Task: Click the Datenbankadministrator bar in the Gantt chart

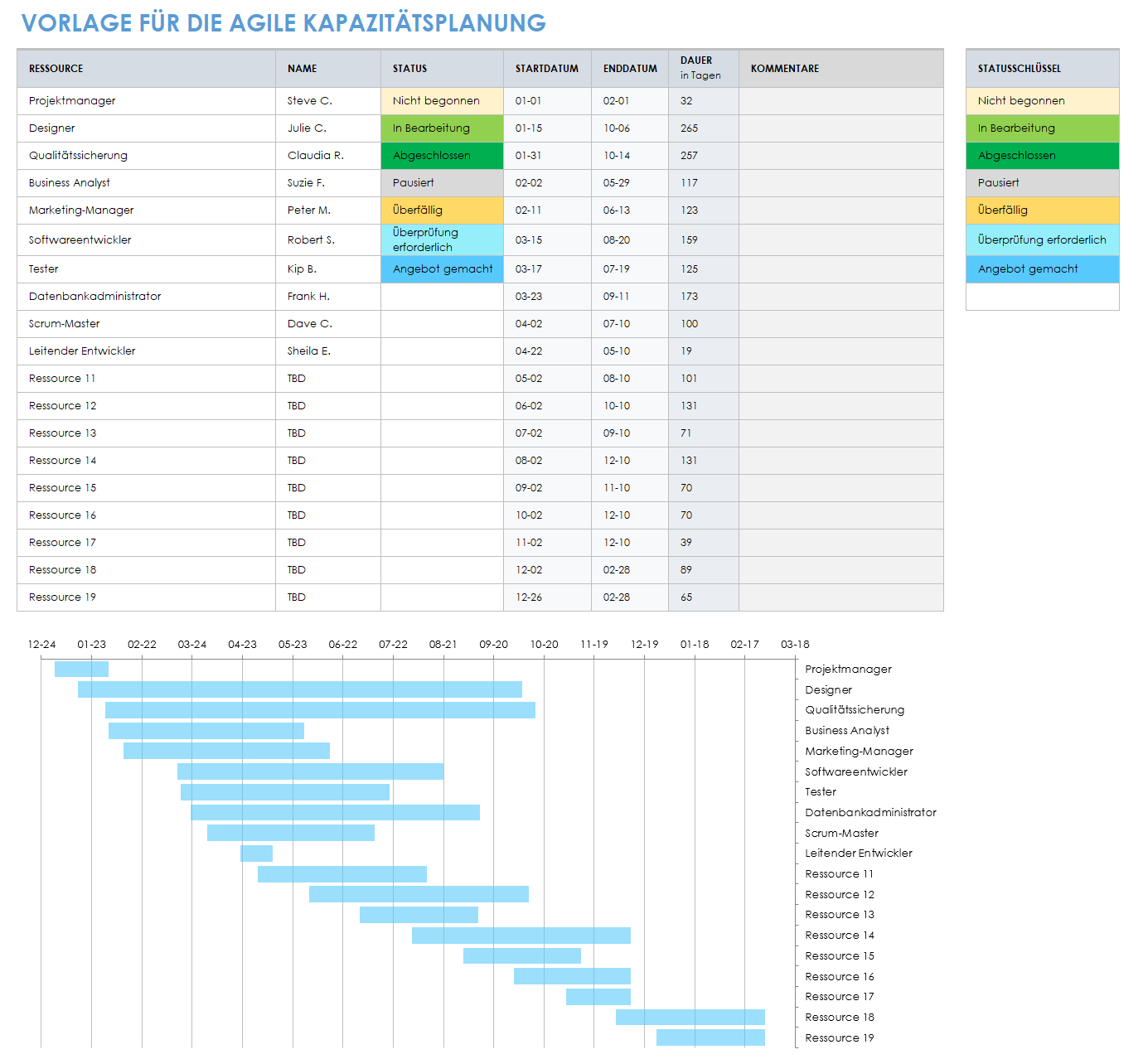Action: 335,813
